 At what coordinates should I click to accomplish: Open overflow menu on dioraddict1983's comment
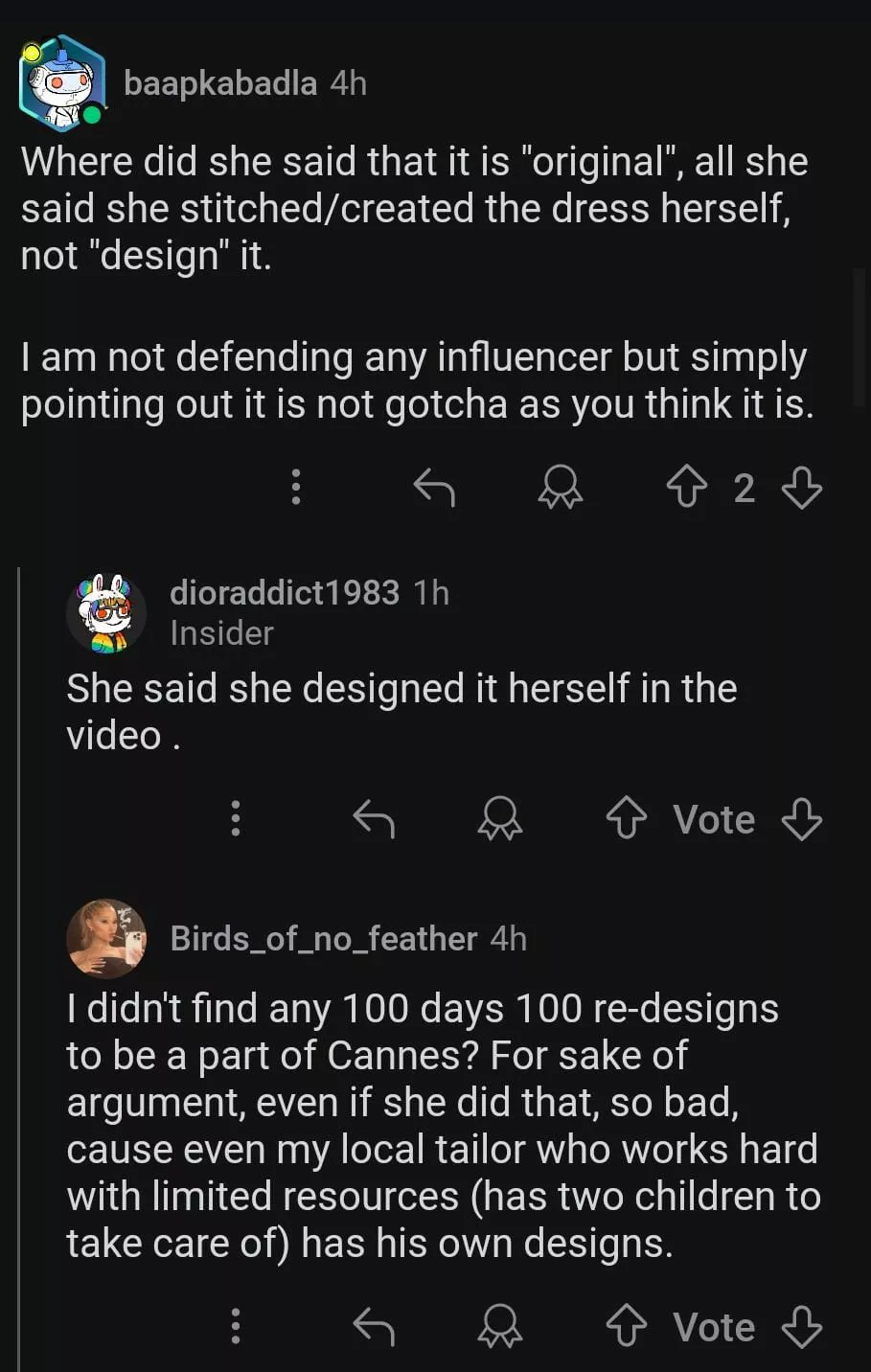236,819
